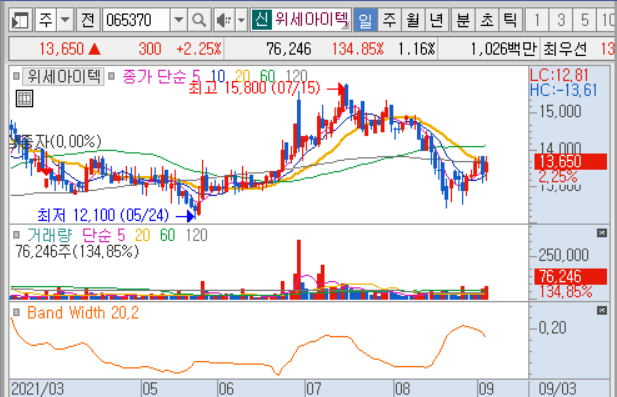Click the 10 moving average period label
This screenshot has width=617, height=397.
click(x=218, y=76)
